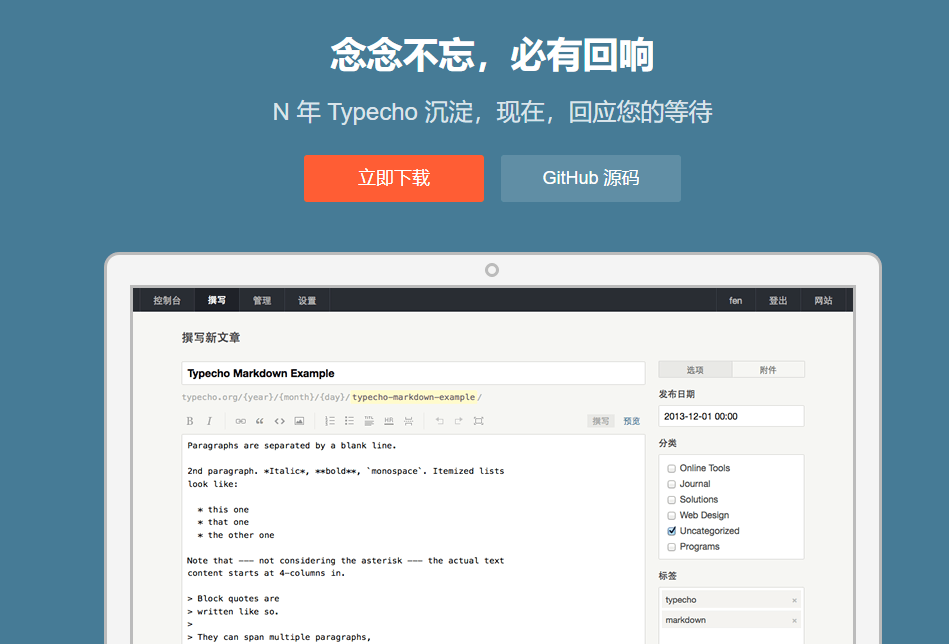This screenshot has width=949, height=644.
Task: Click the 立即下载 download button
Action: pyautogui.click(x=394, y=179)
